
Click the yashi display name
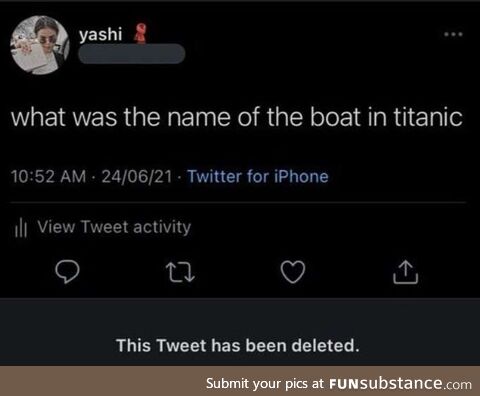point(101,34)
